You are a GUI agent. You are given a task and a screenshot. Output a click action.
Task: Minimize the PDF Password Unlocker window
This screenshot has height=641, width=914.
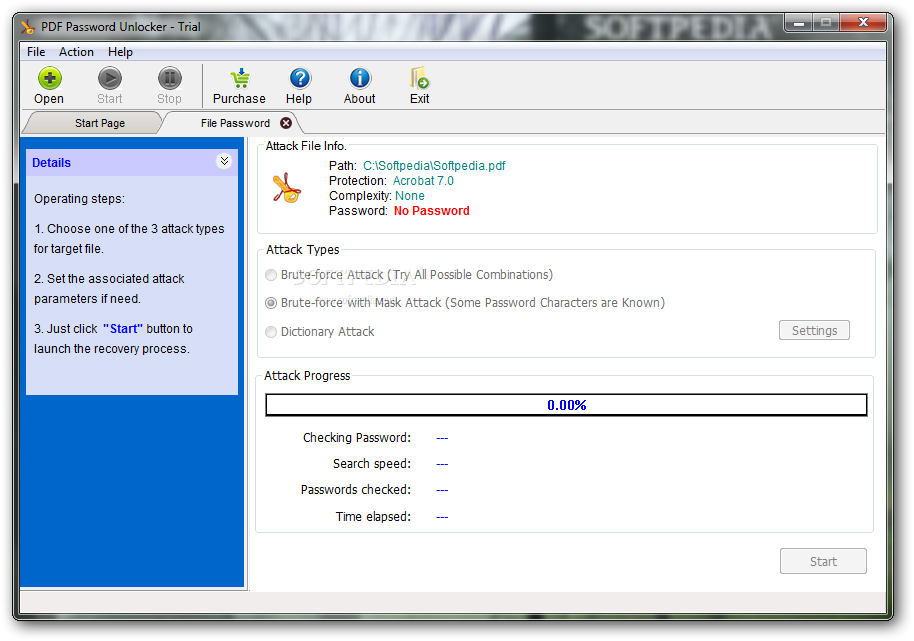[800, 23]
